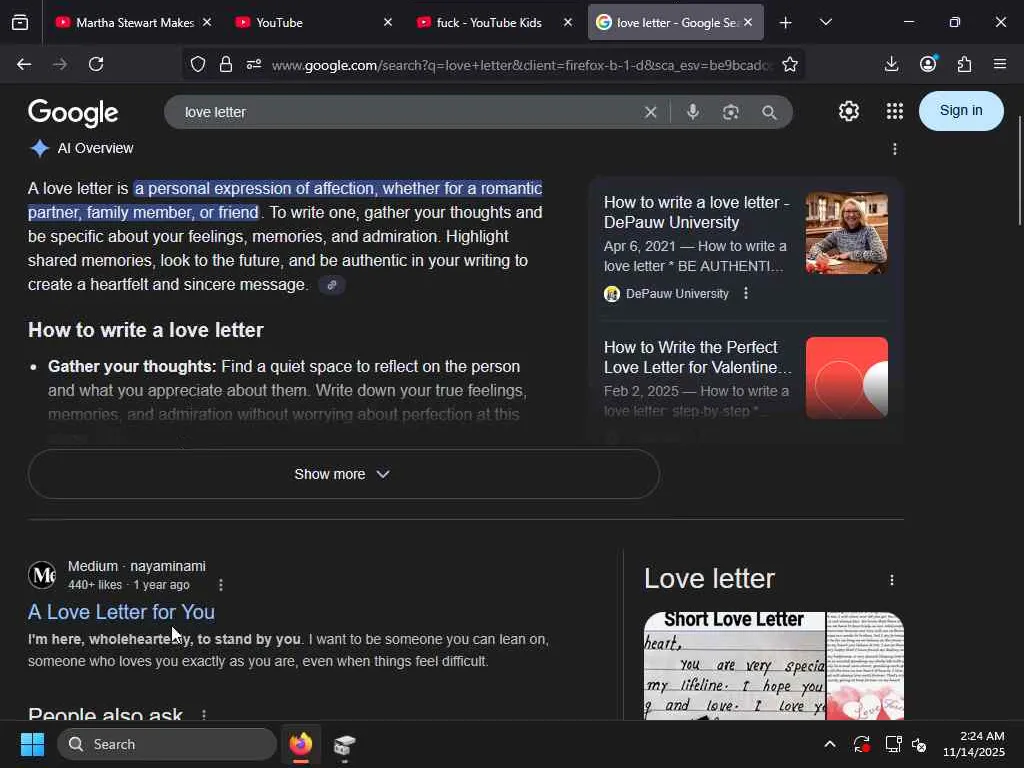The image size is (1024, 768).
Task: Open the Firefox downloads panel
Action: pos(891,64)
